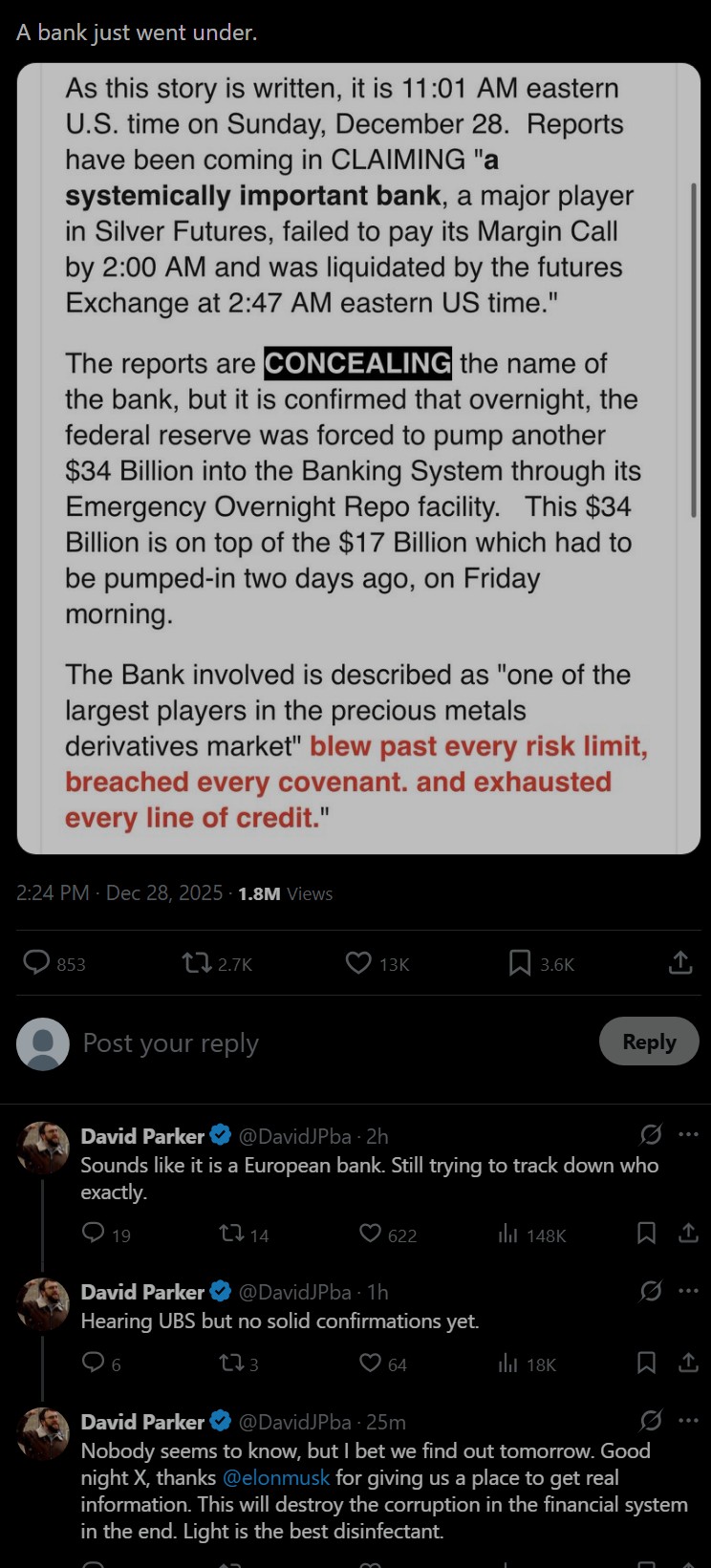Open more options on European bank reply
The image size is (711, 1568).
688,1135
